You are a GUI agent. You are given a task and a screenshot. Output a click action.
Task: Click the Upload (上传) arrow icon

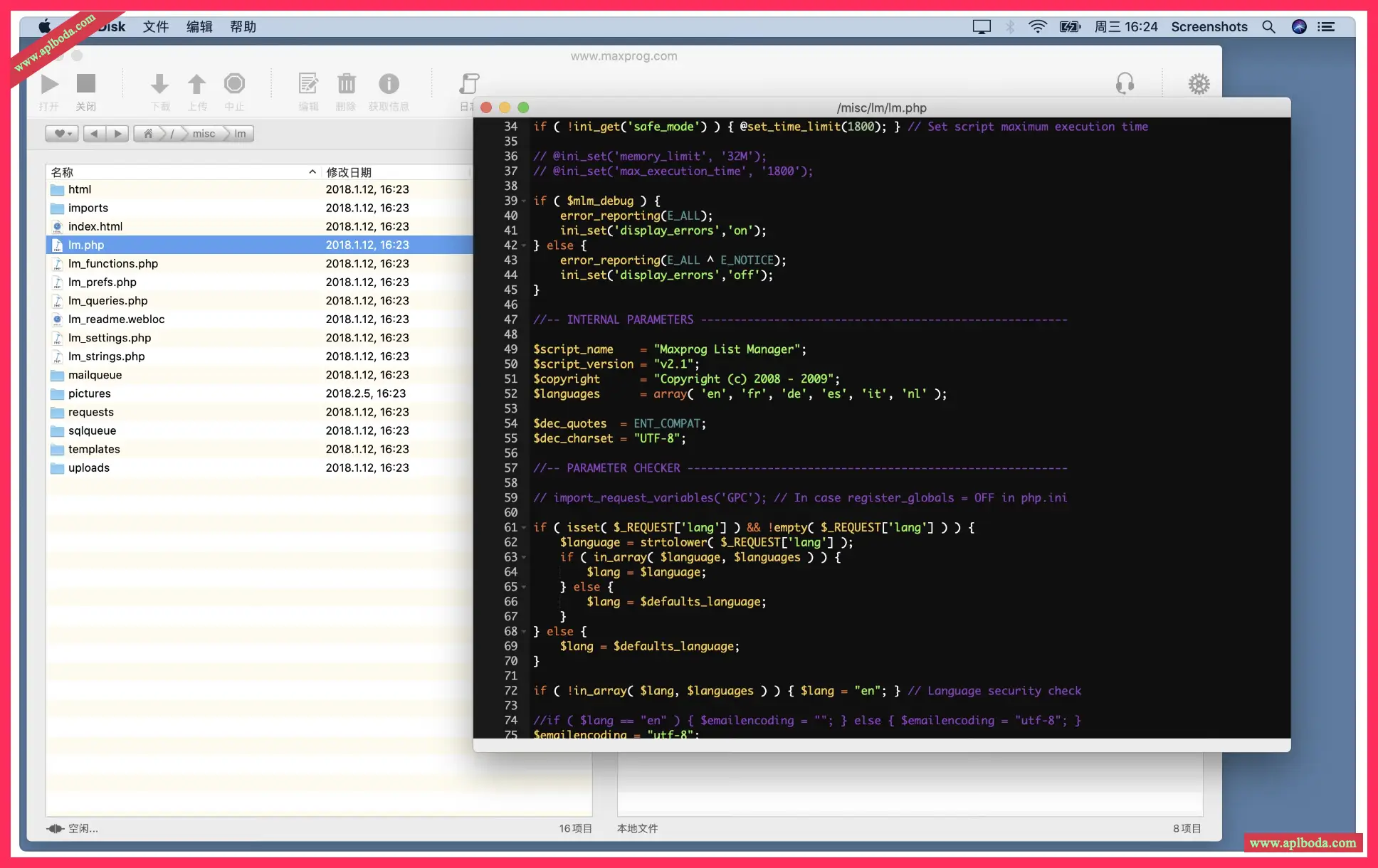point(196,84)
